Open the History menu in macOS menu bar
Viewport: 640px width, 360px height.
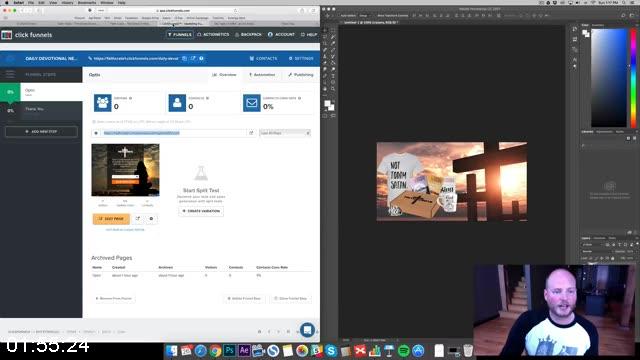point(67,2)
